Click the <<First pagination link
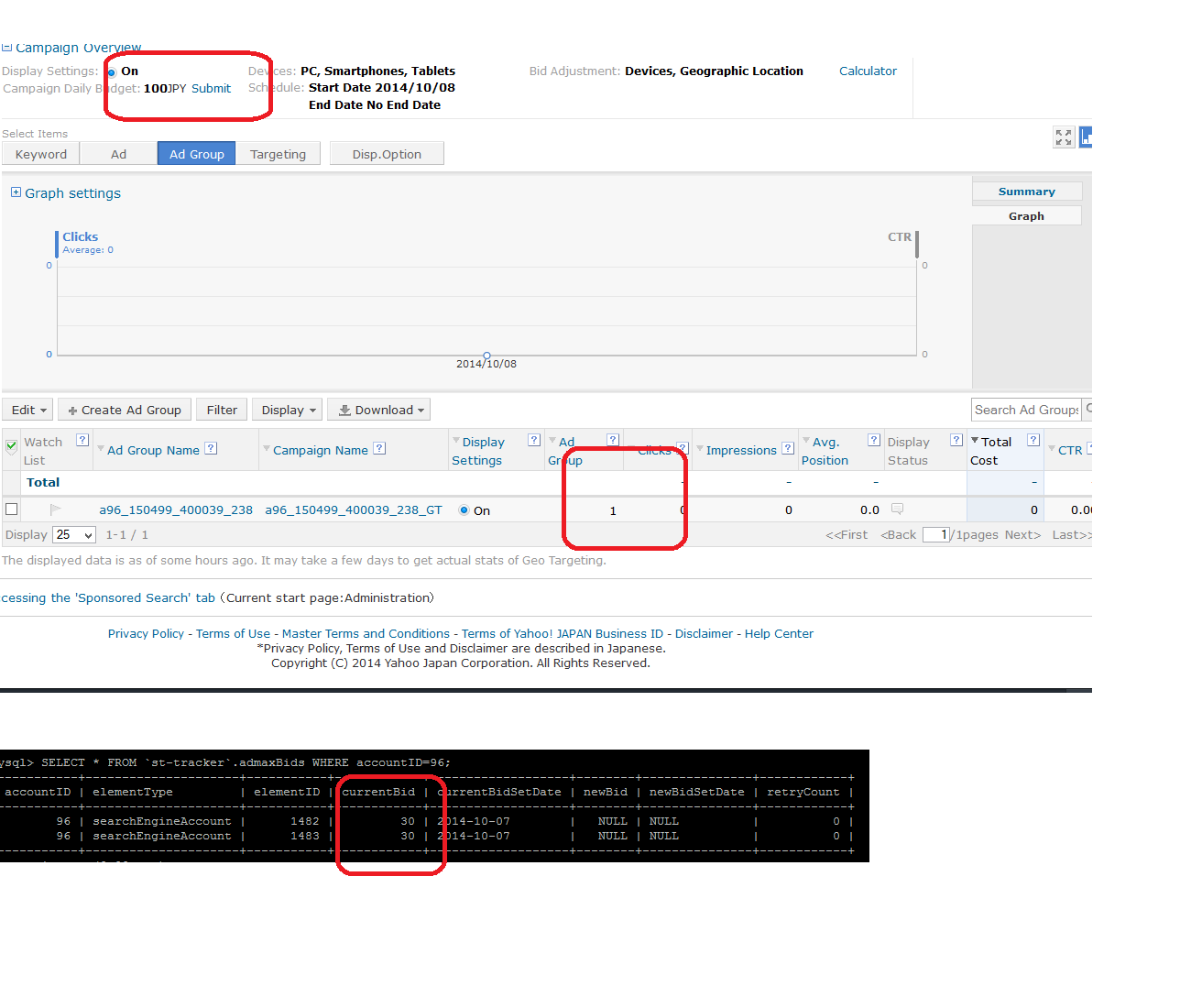Image resolution: width=1191 pixels, height=1008 pixels. (x=847, y=534)
